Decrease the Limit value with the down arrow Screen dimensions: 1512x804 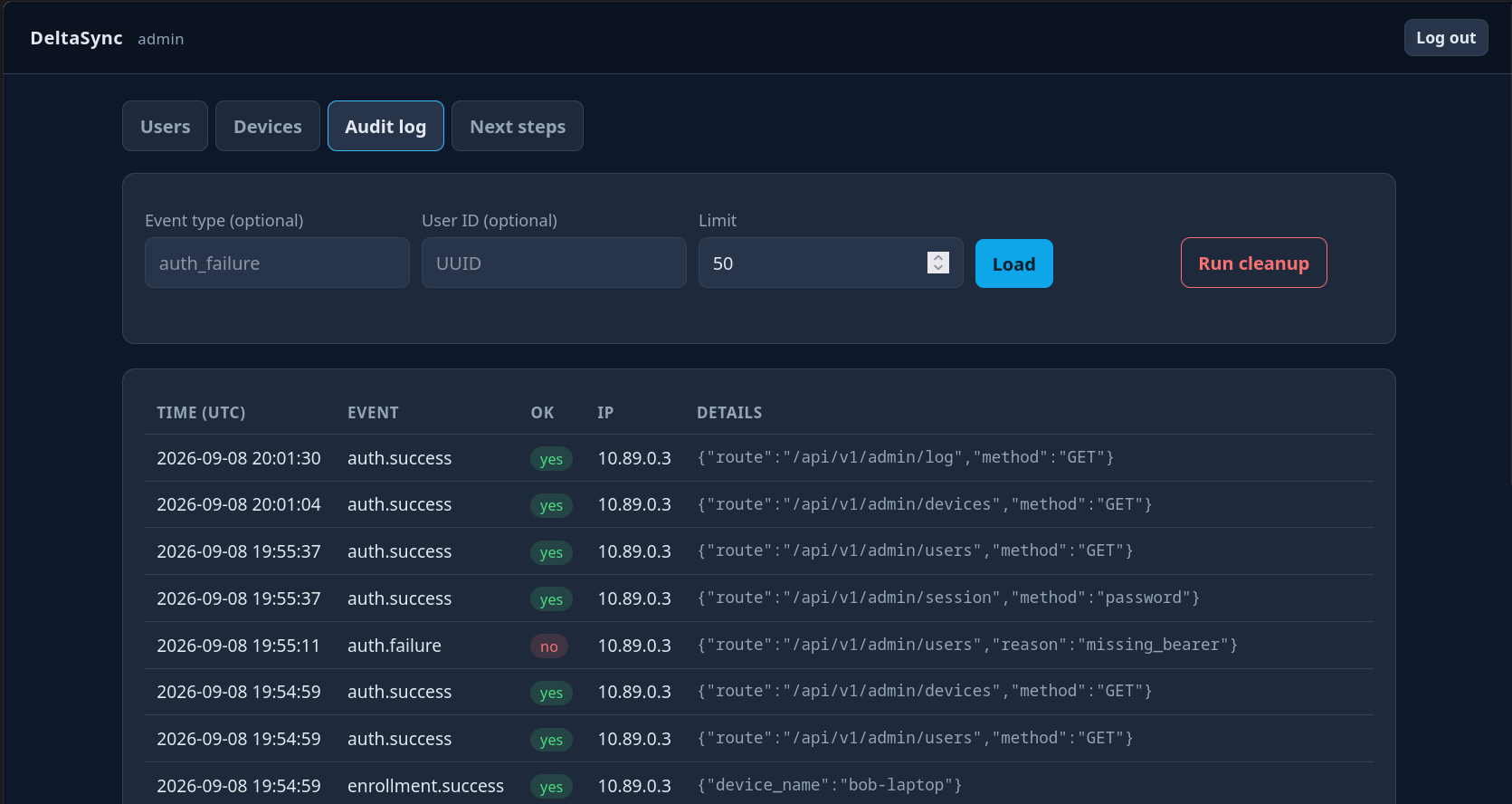[938, 268]
